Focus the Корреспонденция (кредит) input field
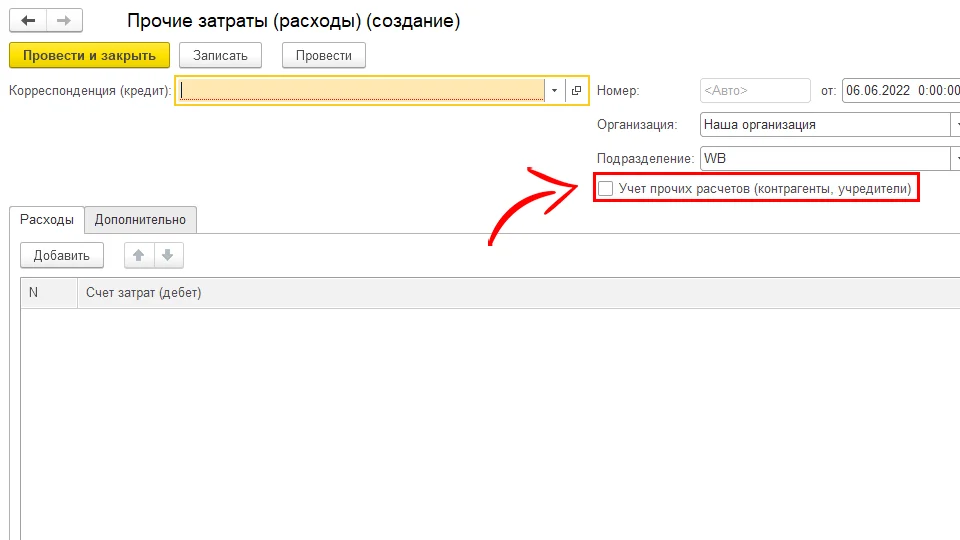Image resolution: width=960 pixels, height=540 pixels. [x=360, y=91]
